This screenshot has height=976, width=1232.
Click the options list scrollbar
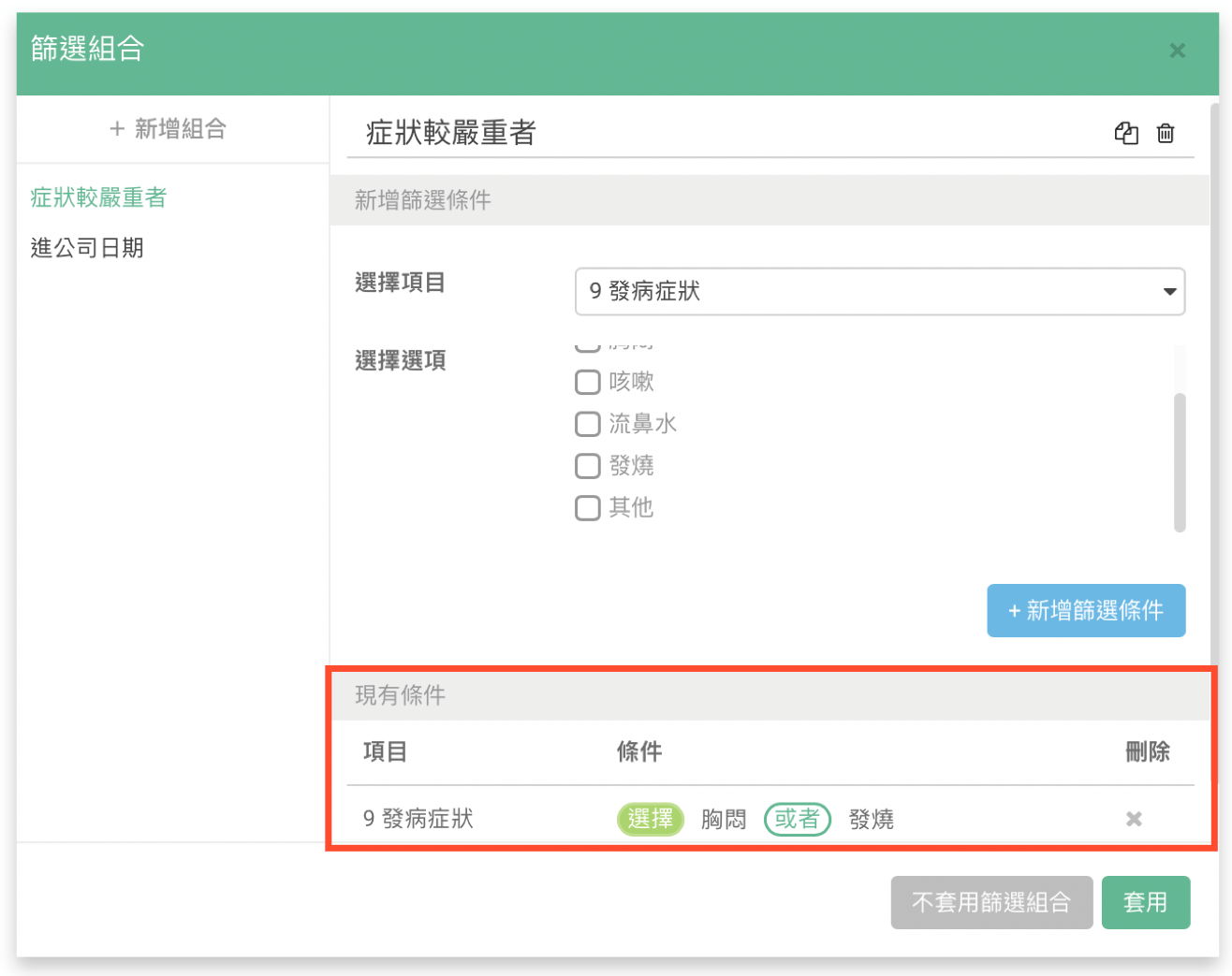coord(1180,461)
